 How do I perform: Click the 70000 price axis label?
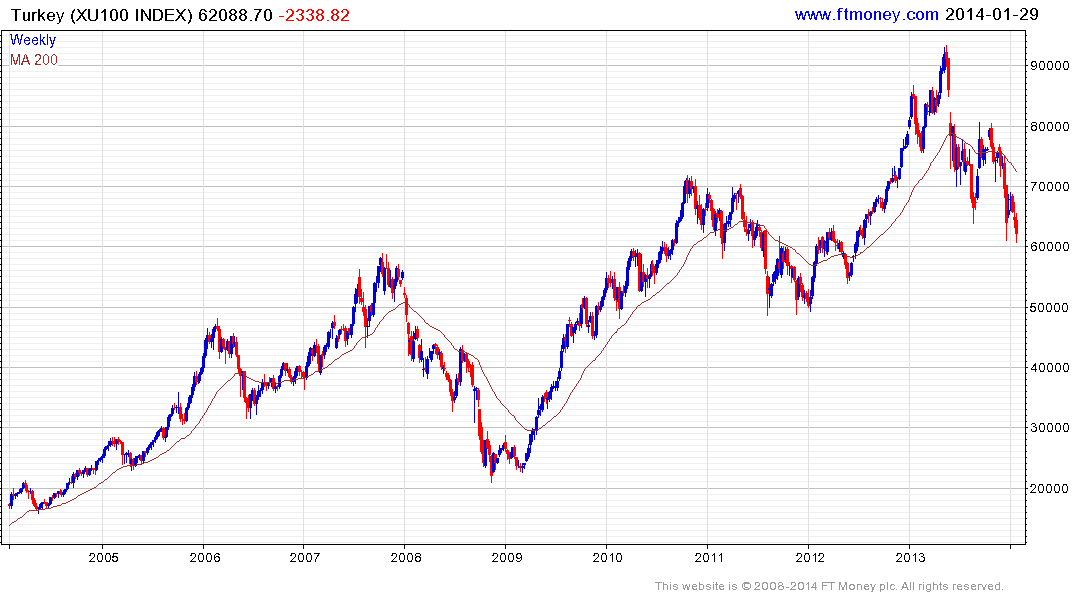tap(1050, 187)
